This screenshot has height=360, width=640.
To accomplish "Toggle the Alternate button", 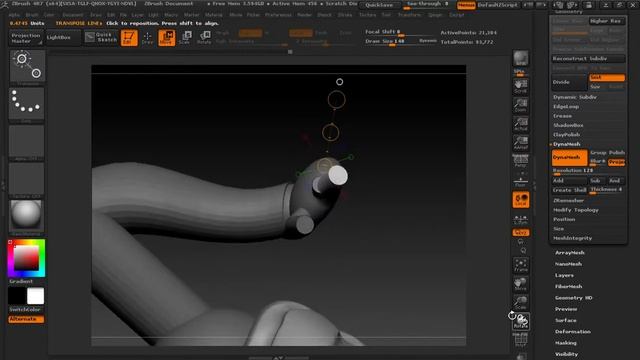I will pos(26,319).
